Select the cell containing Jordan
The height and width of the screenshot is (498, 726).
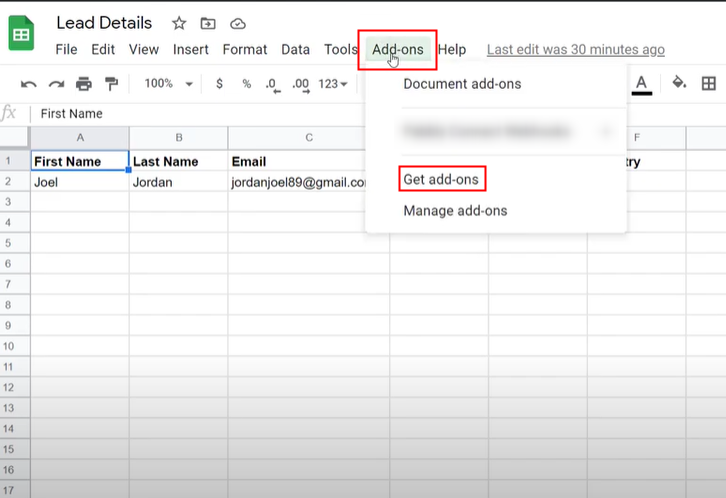coord(179,181)
